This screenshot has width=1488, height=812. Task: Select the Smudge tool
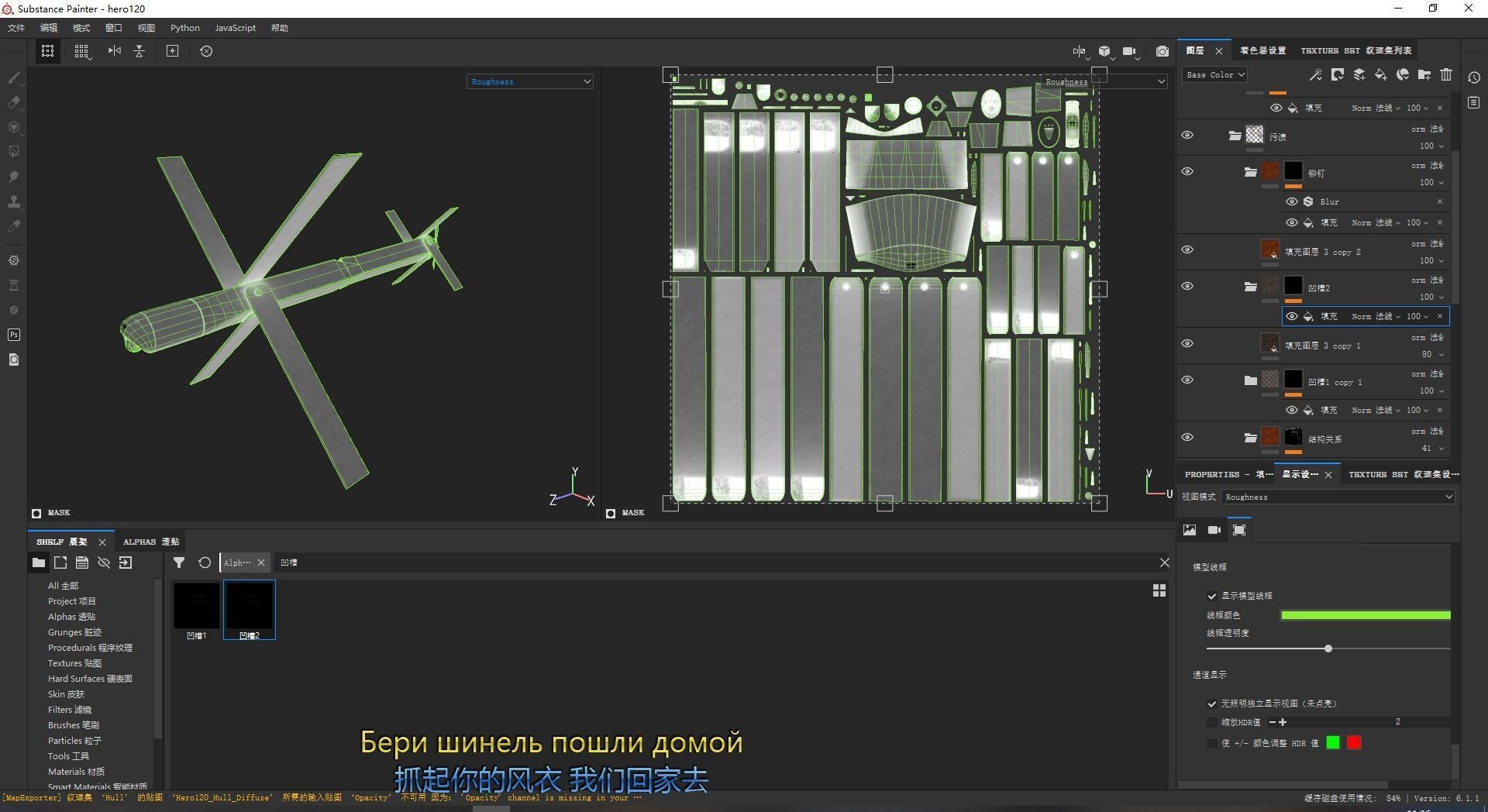tap(13, 177)
